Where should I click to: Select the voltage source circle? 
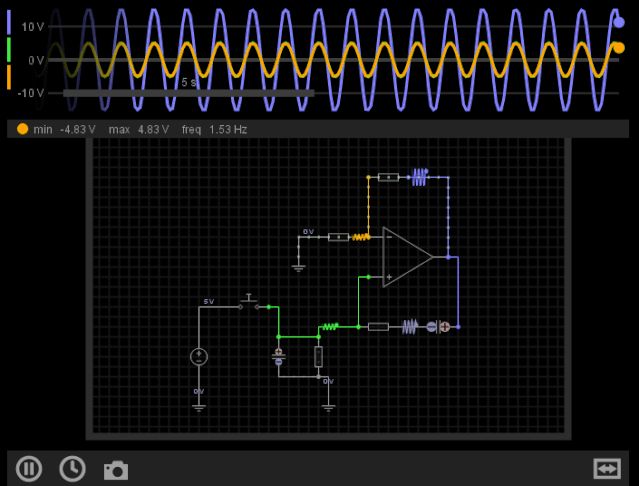(199, 357)
